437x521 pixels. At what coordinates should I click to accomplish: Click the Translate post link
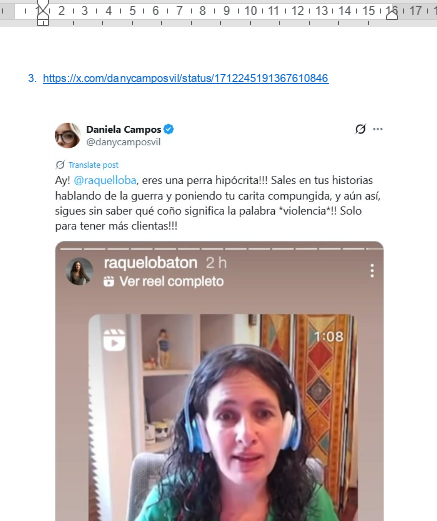93,165
